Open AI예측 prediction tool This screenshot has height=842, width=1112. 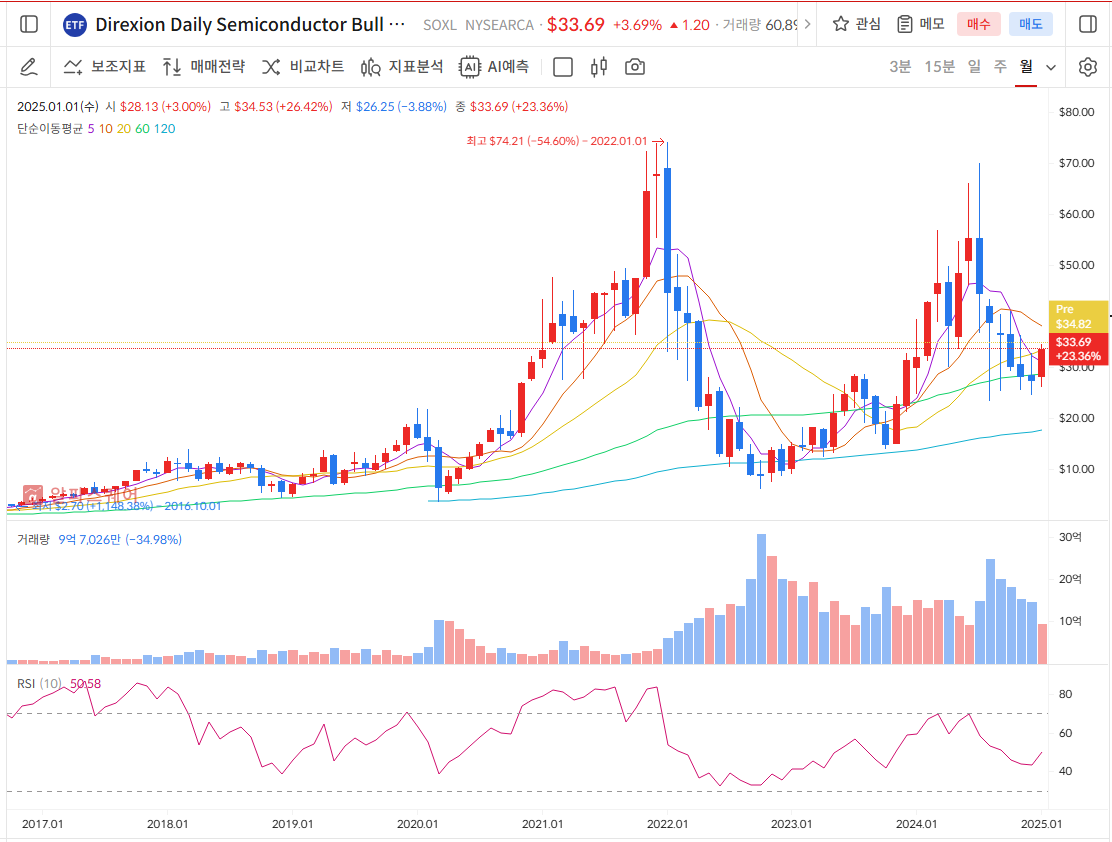[x=494, y=67]
